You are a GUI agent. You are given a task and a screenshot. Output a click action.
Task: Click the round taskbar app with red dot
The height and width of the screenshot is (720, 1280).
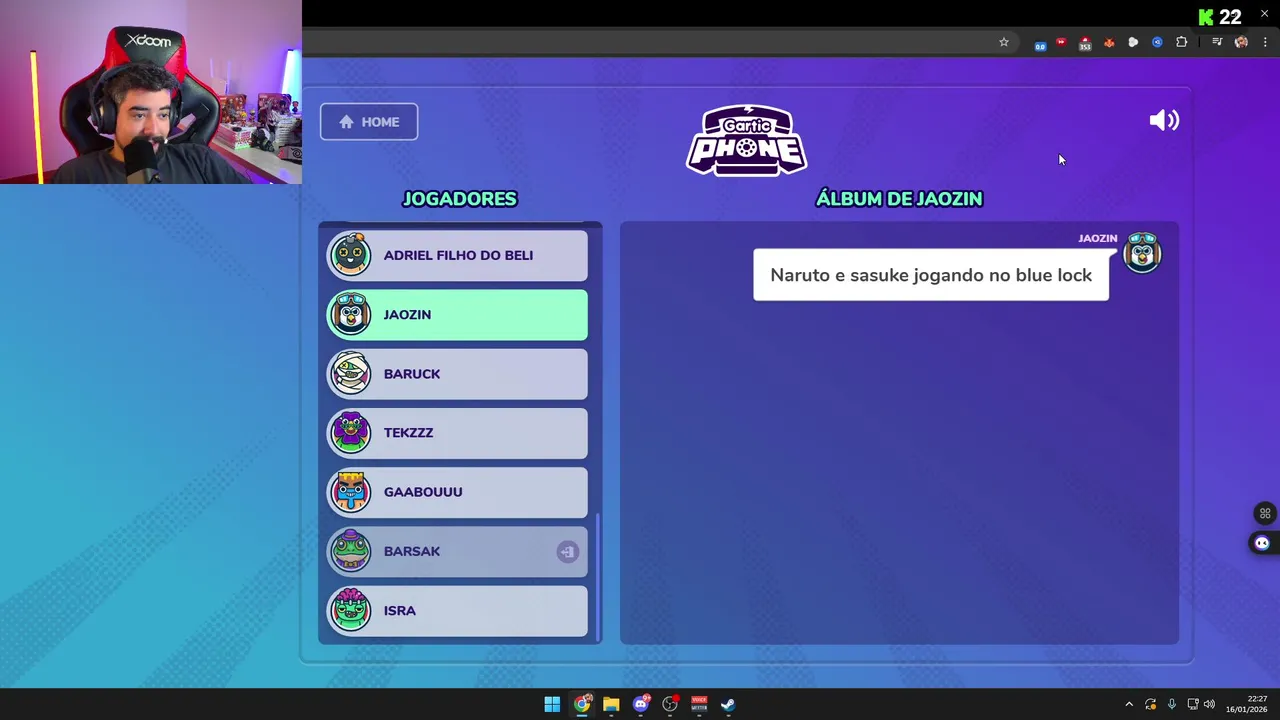click(x=670, y=704)
